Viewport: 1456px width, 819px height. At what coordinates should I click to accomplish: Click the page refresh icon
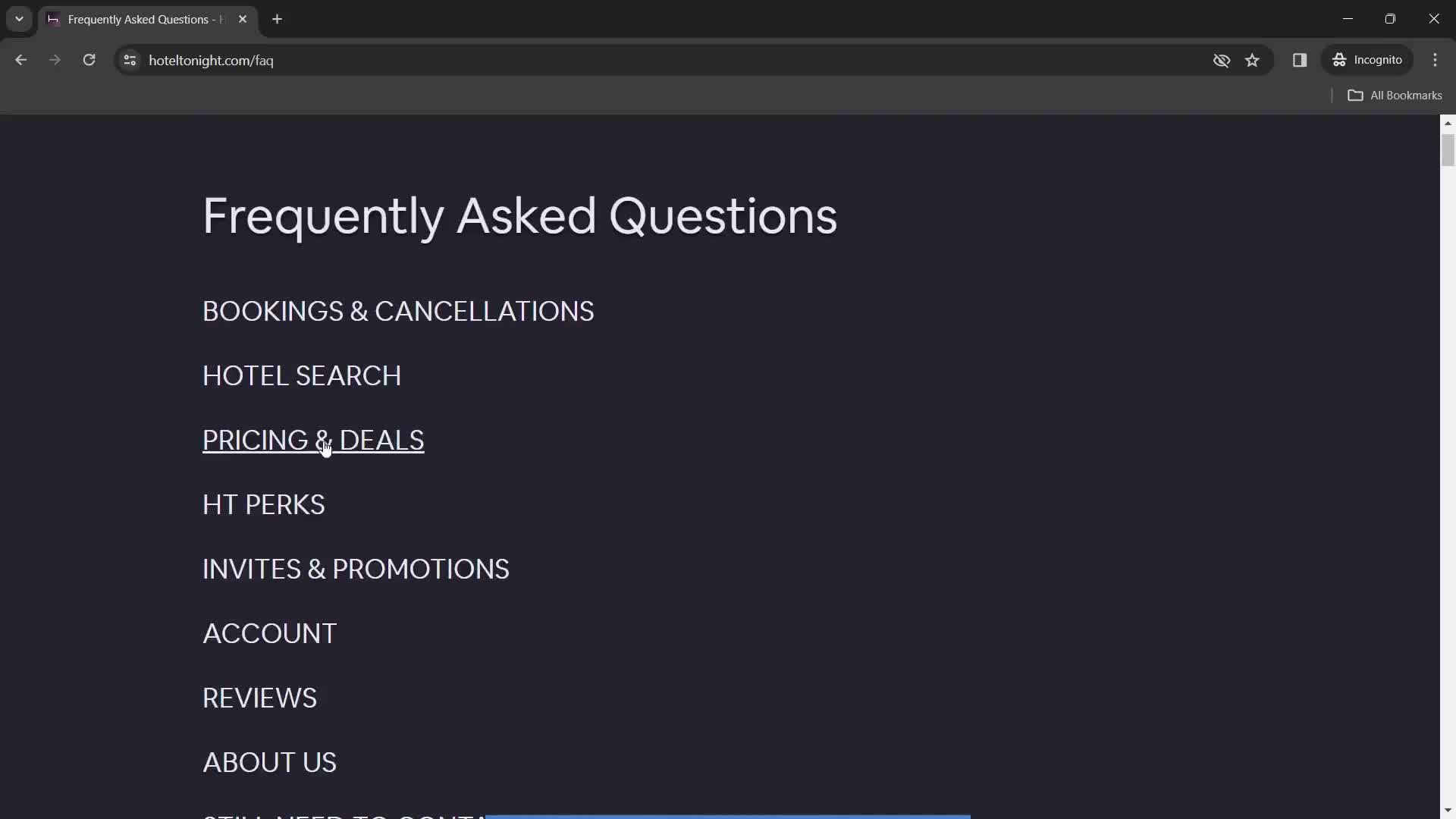pyautogui.click(x=89, y=60)
